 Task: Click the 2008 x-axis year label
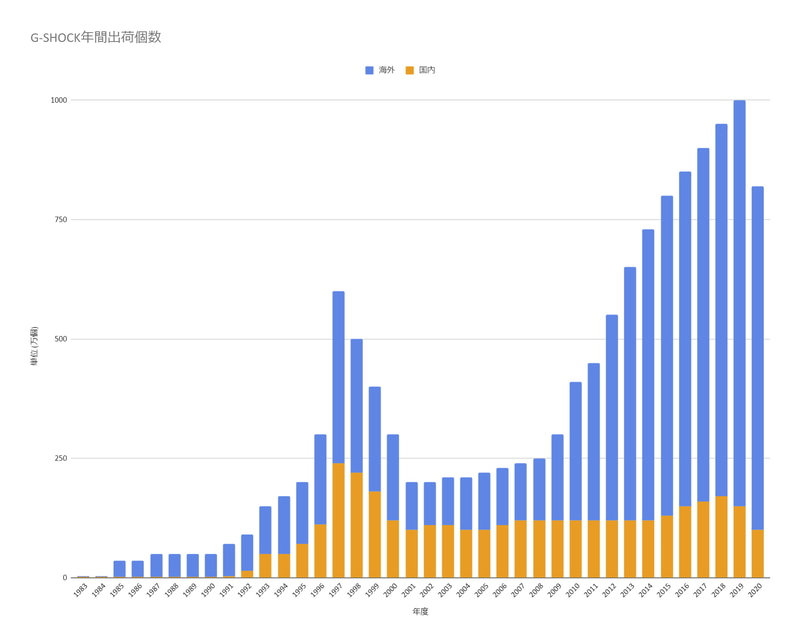(536, 590)
